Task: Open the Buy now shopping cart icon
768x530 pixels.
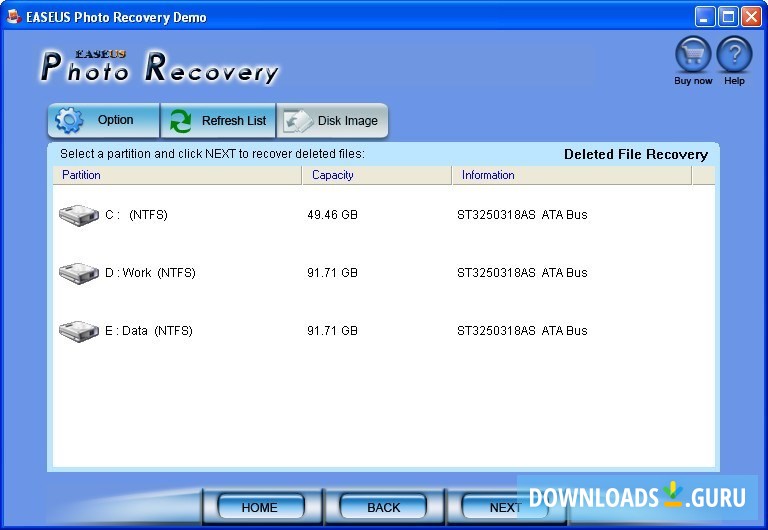Action: point(693,55)
